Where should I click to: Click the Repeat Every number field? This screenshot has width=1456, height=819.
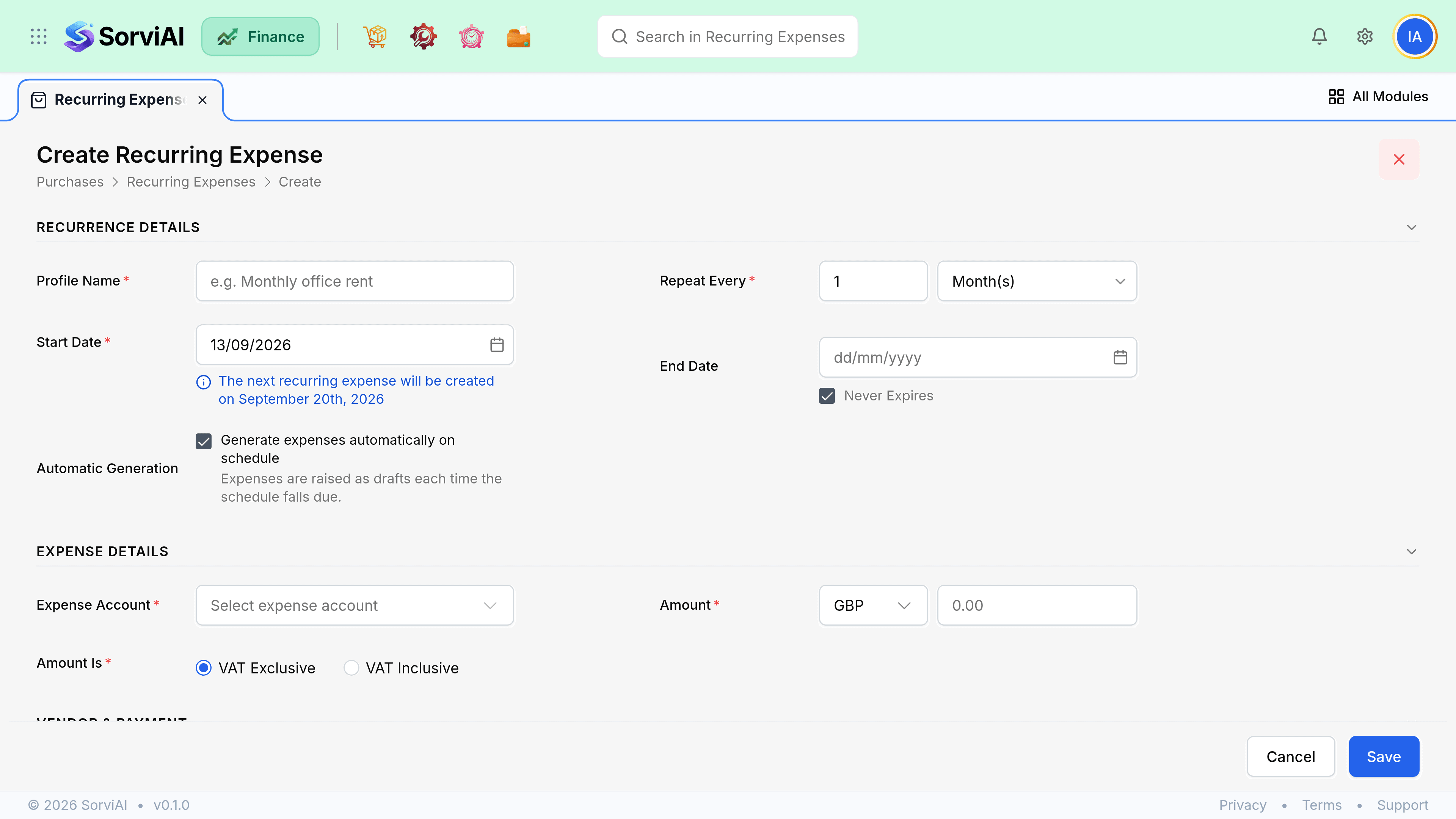(x=873, y=281)
